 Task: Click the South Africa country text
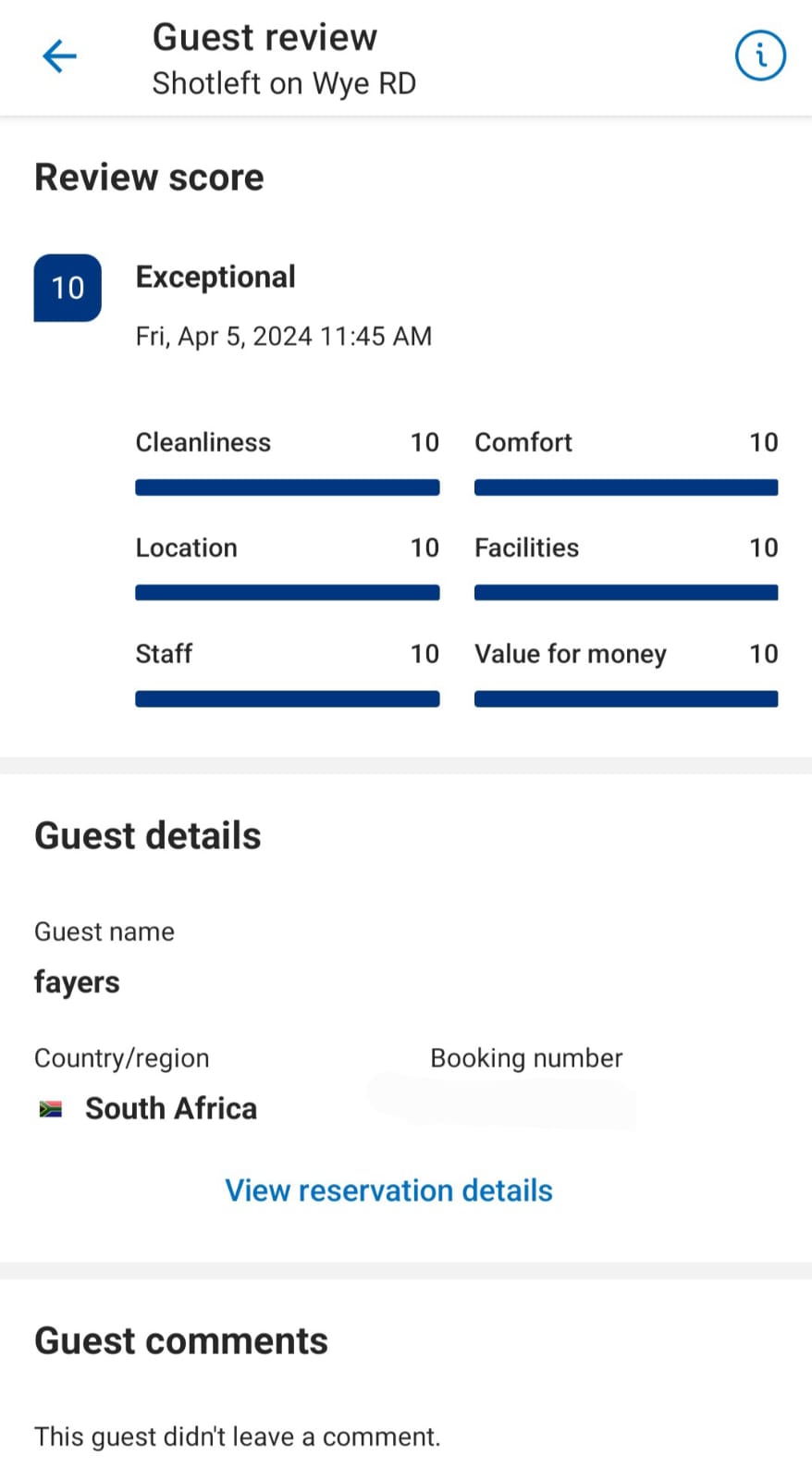pyautogui.click(x=171, y=1108)
